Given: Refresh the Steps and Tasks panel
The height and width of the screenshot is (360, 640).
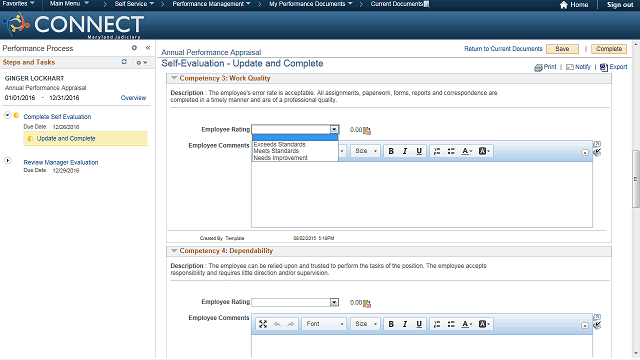Looking at the screenshot, I should point(124,62).
